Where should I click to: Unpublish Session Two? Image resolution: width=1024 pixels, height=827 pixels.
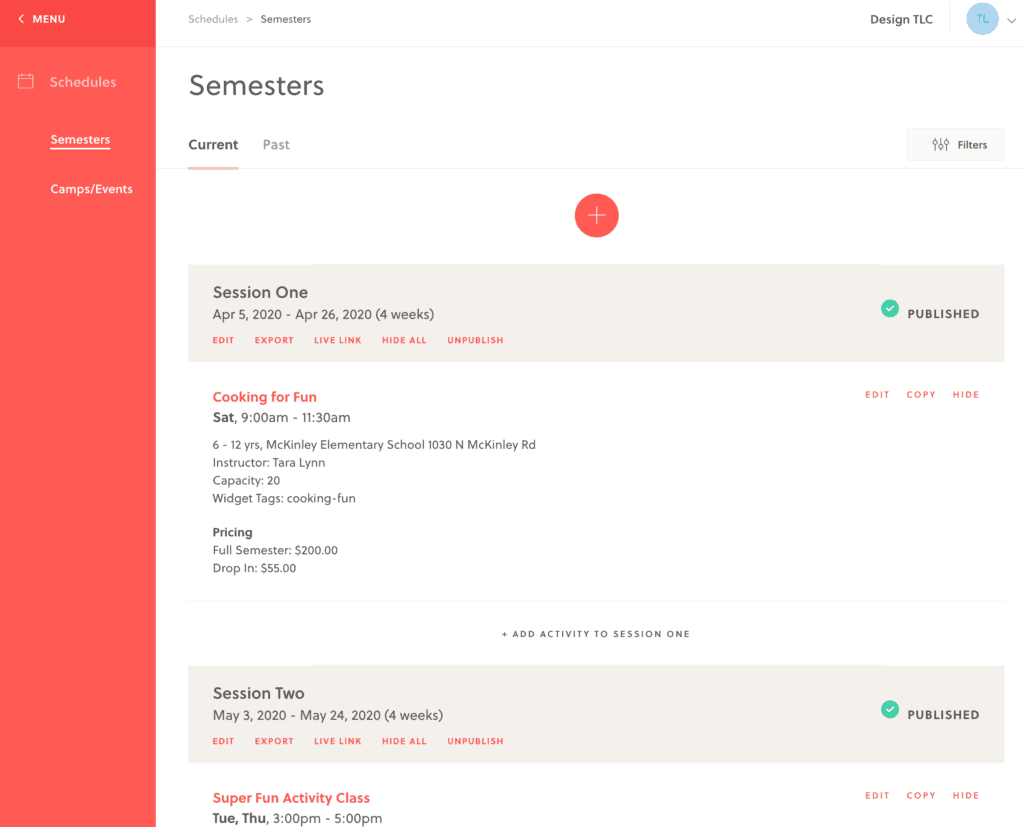(475, 742)
